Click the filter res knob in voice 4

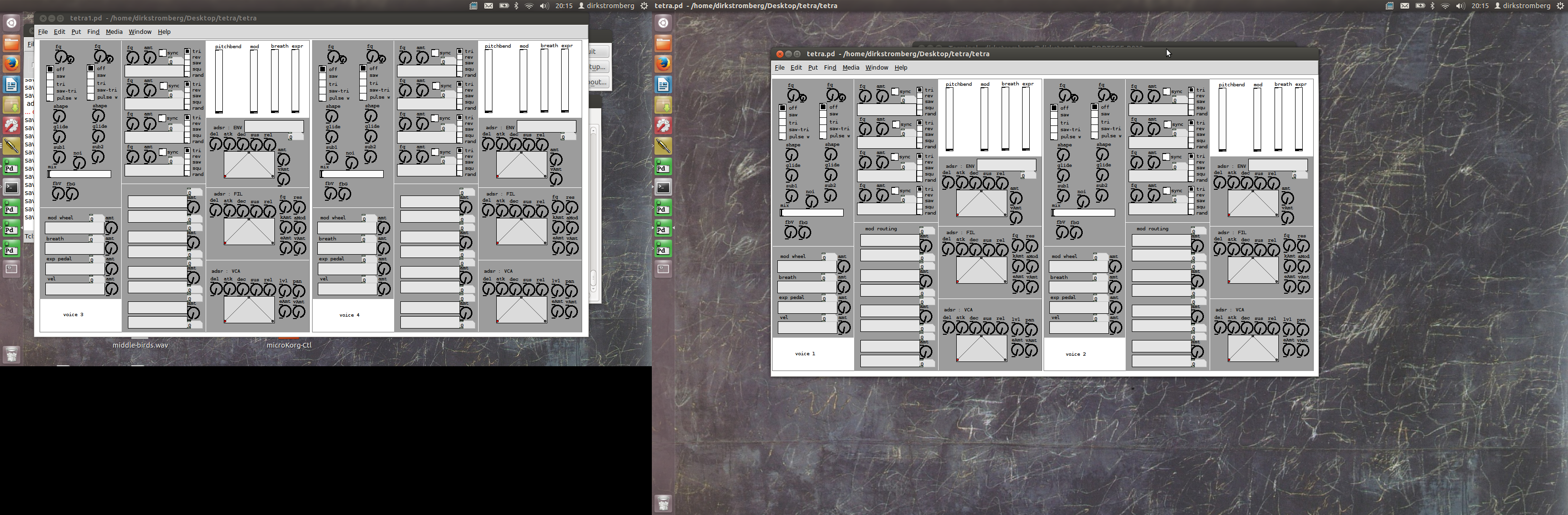572,207
